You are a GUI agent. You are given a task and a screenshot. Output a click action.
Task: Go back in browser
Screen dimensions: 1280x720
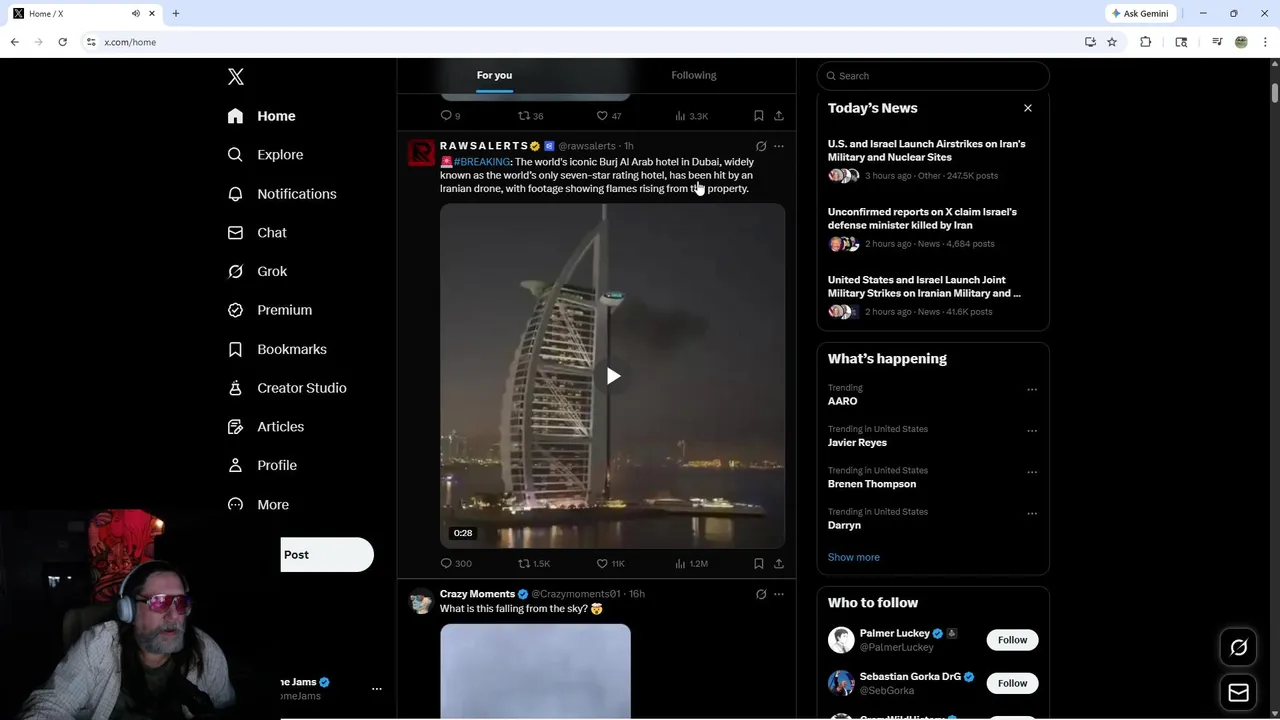(x=14, y=42)
